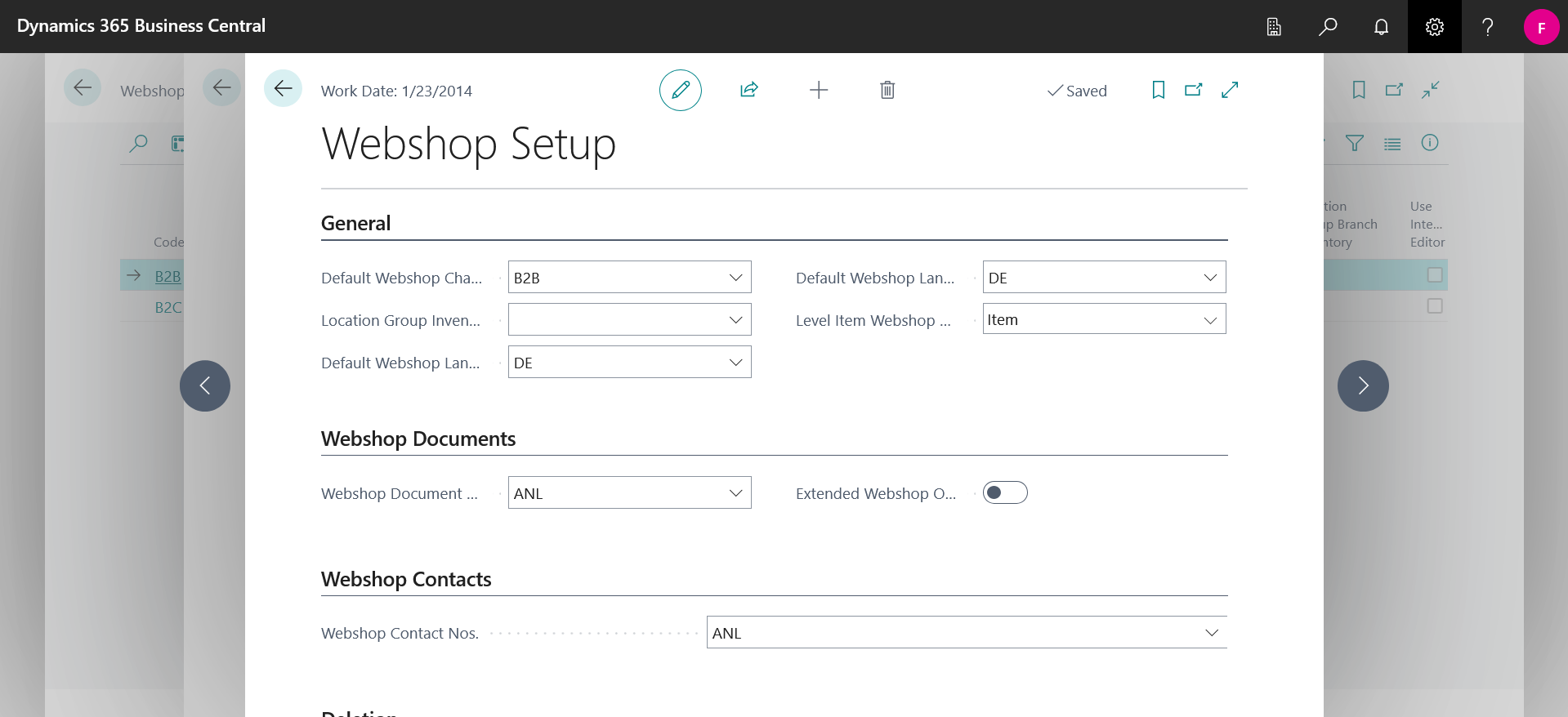This screenshot has width=1568, height=717.
Task: Click leftmost background page back arrow
Action: pyautogui.click(x=83, y=88)
